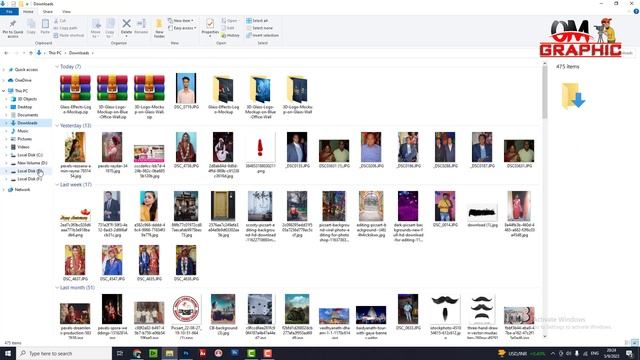Select 3D Objects in navigation pane

27,99
